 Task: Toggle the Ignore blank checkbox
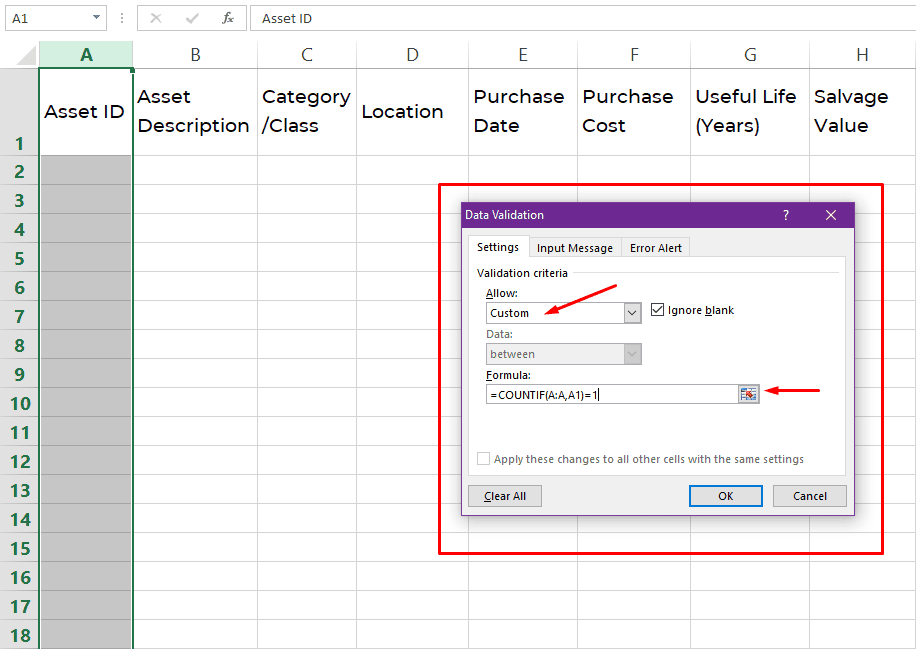pyautogui.click(x=658, y=310)
